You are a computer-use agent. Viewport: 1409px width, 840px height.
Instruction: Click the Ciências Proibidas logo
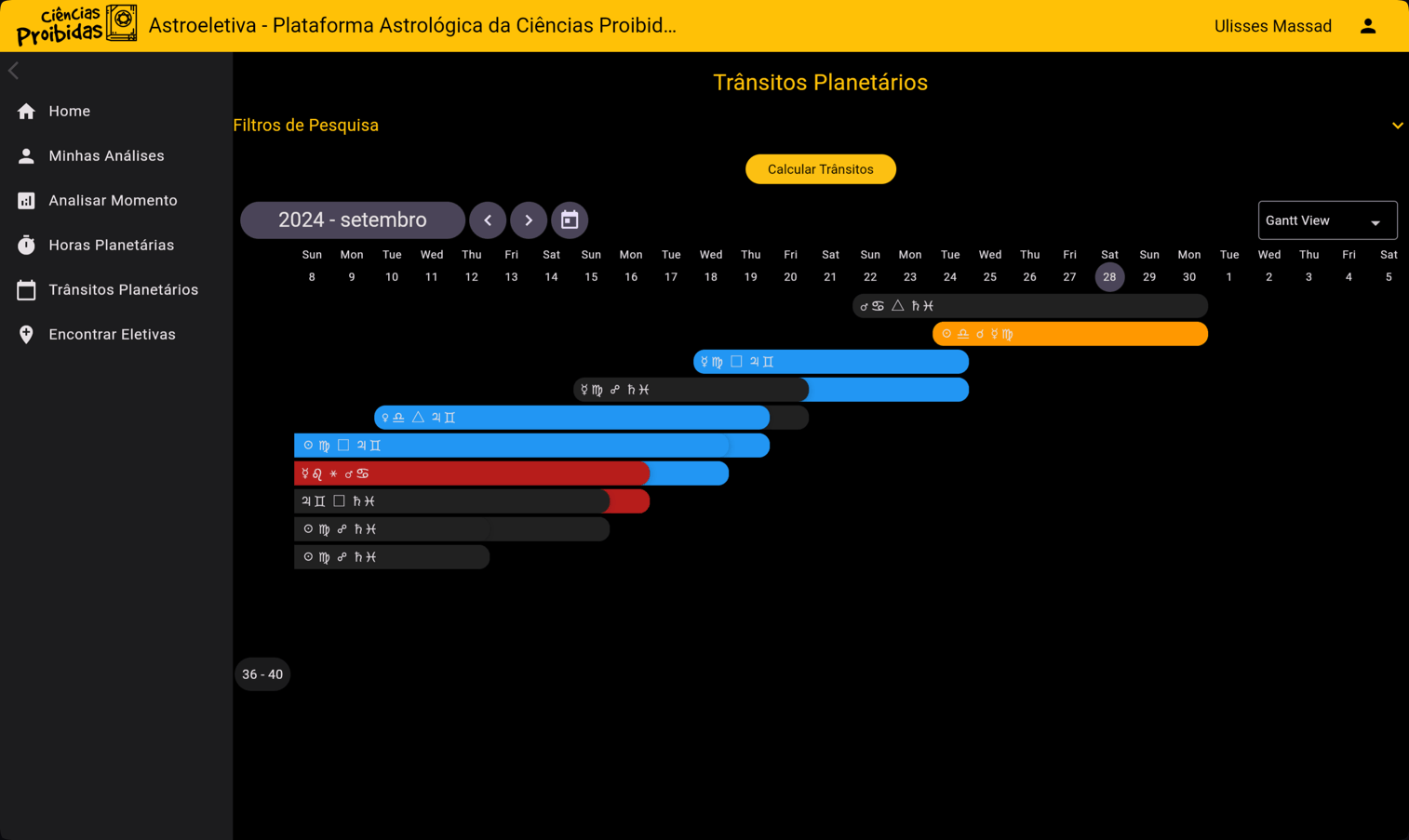[76, 25]
